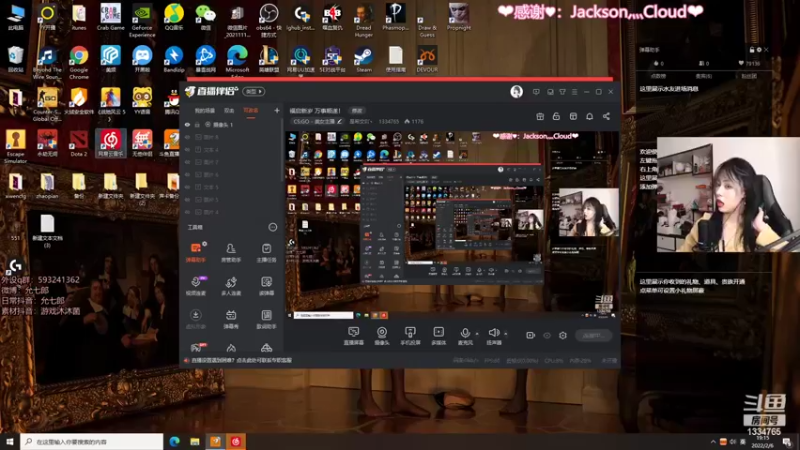Open File Explorer from taskbar

tap(195, 442)
